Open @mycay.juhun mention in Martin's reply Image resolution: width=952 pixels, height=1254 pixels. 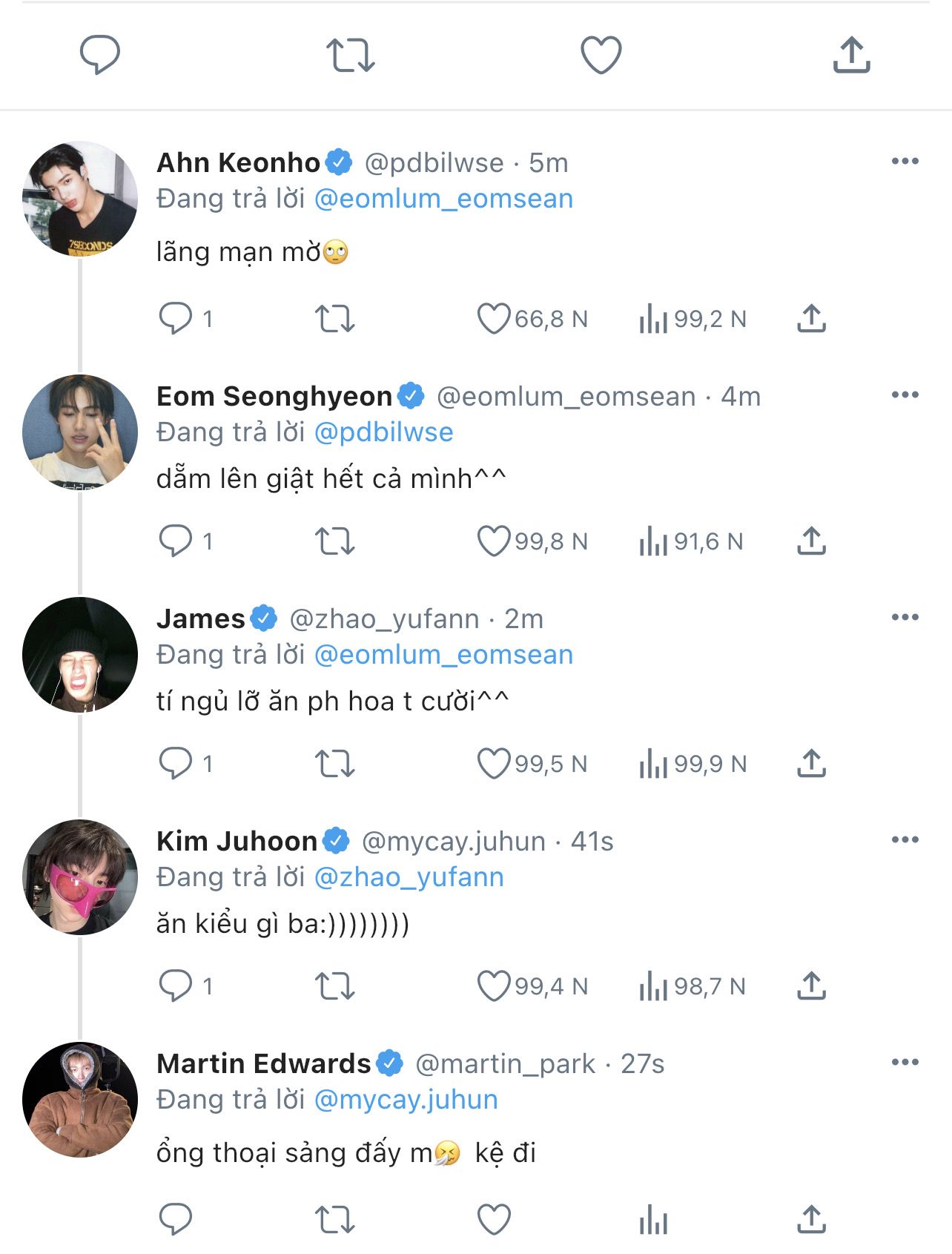406,1100
